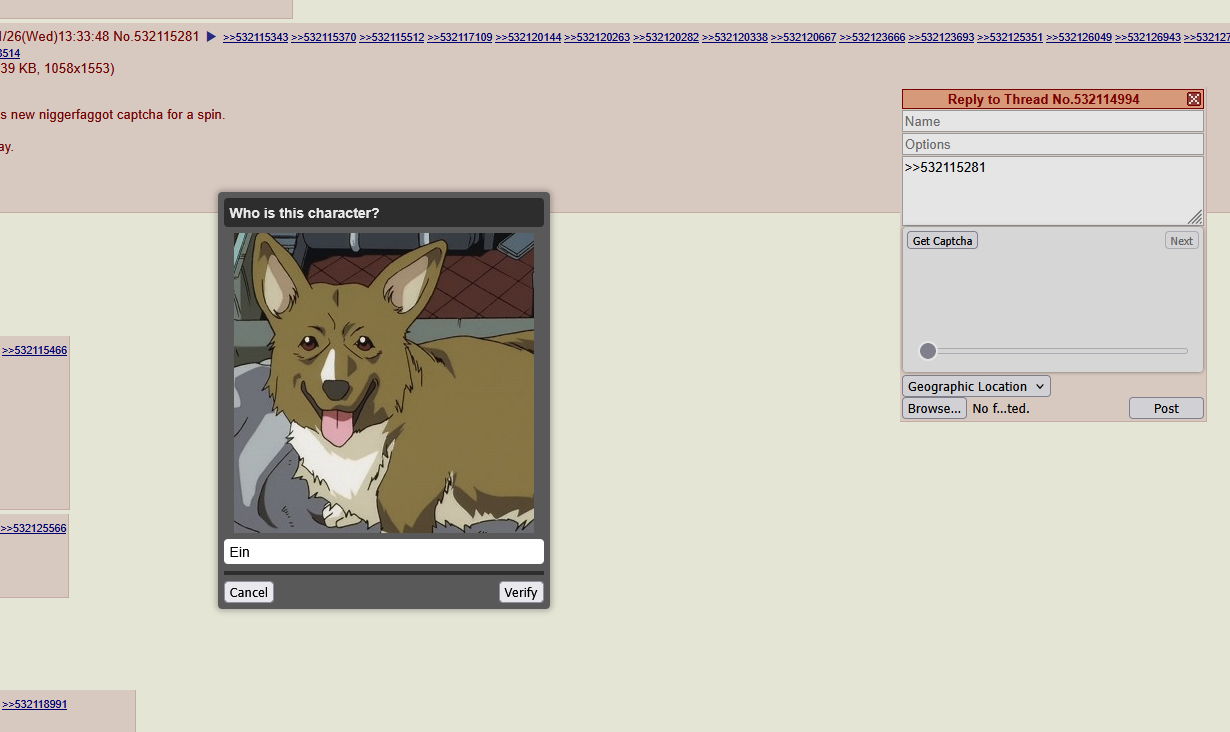The image size is (1230, 732).
Task: Click the Get Captcha button
Action: click(942, 241)
